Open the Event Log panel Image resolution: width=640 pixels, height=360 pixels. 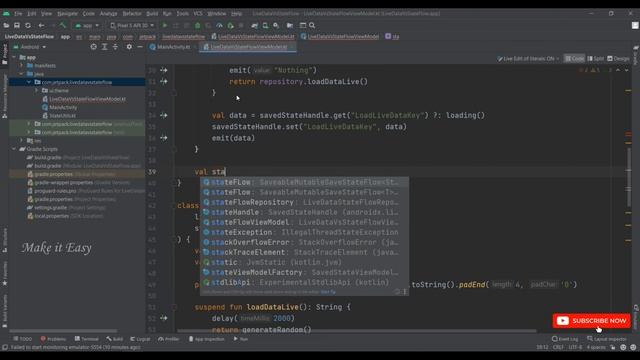pos(565,339)
